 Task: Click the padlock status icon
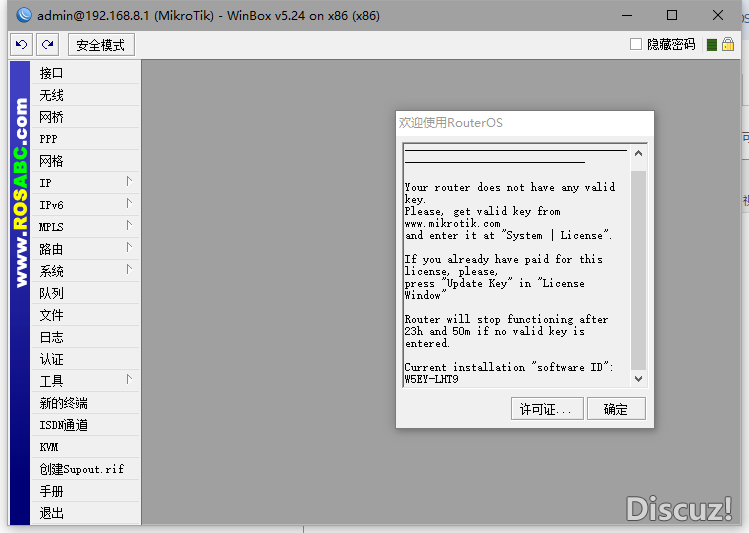pos(728,44)
